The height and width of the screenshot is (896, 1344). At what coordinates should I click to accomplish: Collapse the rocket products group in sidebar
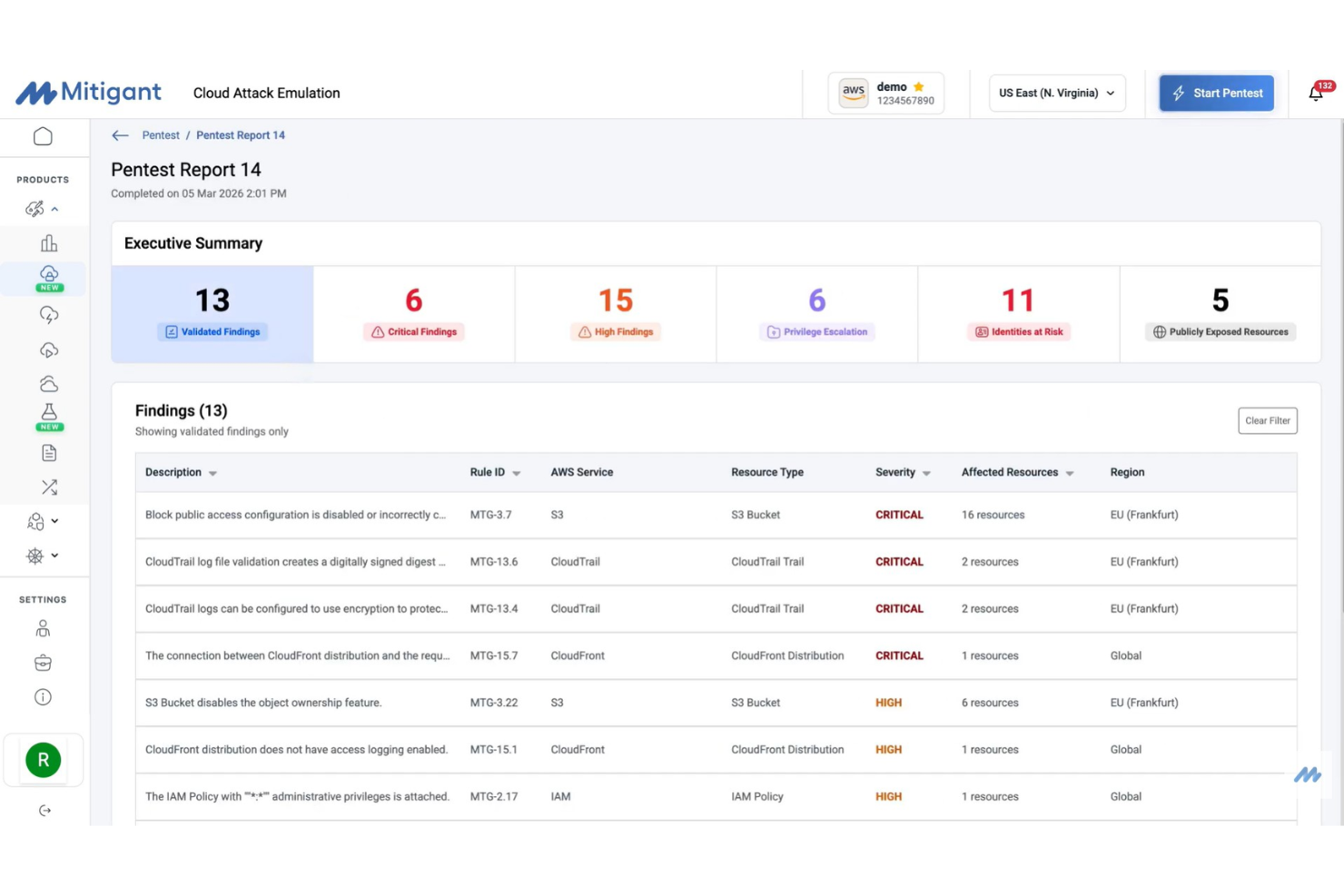pos(42,209)
